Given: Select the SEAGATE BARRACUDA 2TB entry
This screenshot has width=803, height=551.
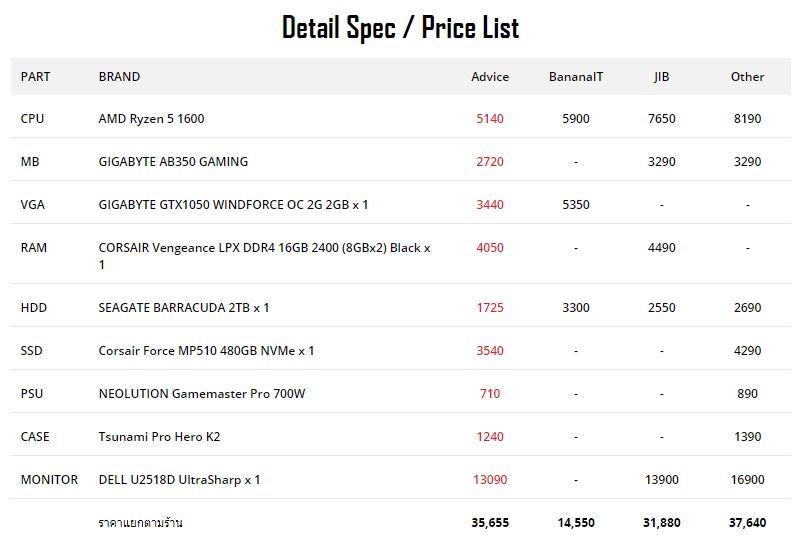Looking at the screenshot, I should pyautogui.click(x=183, y=308).
